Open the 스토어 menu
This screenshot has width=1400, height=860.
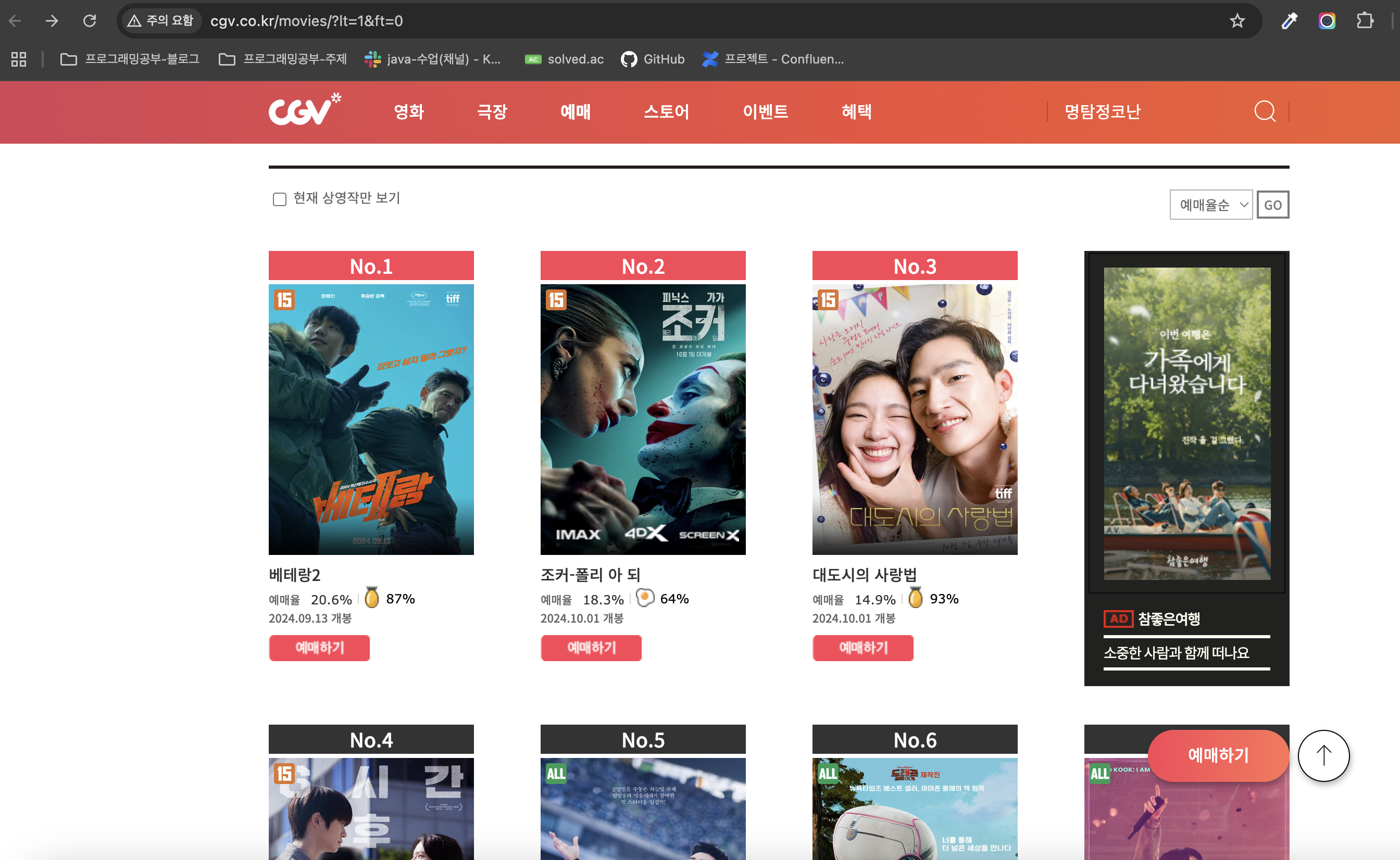tap(666, 111)
